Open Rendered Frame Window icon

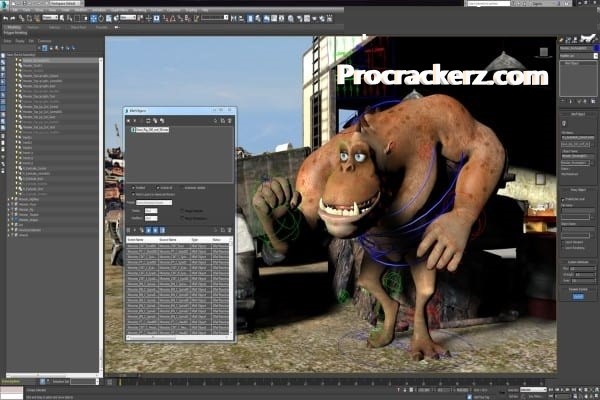point(307,18)
